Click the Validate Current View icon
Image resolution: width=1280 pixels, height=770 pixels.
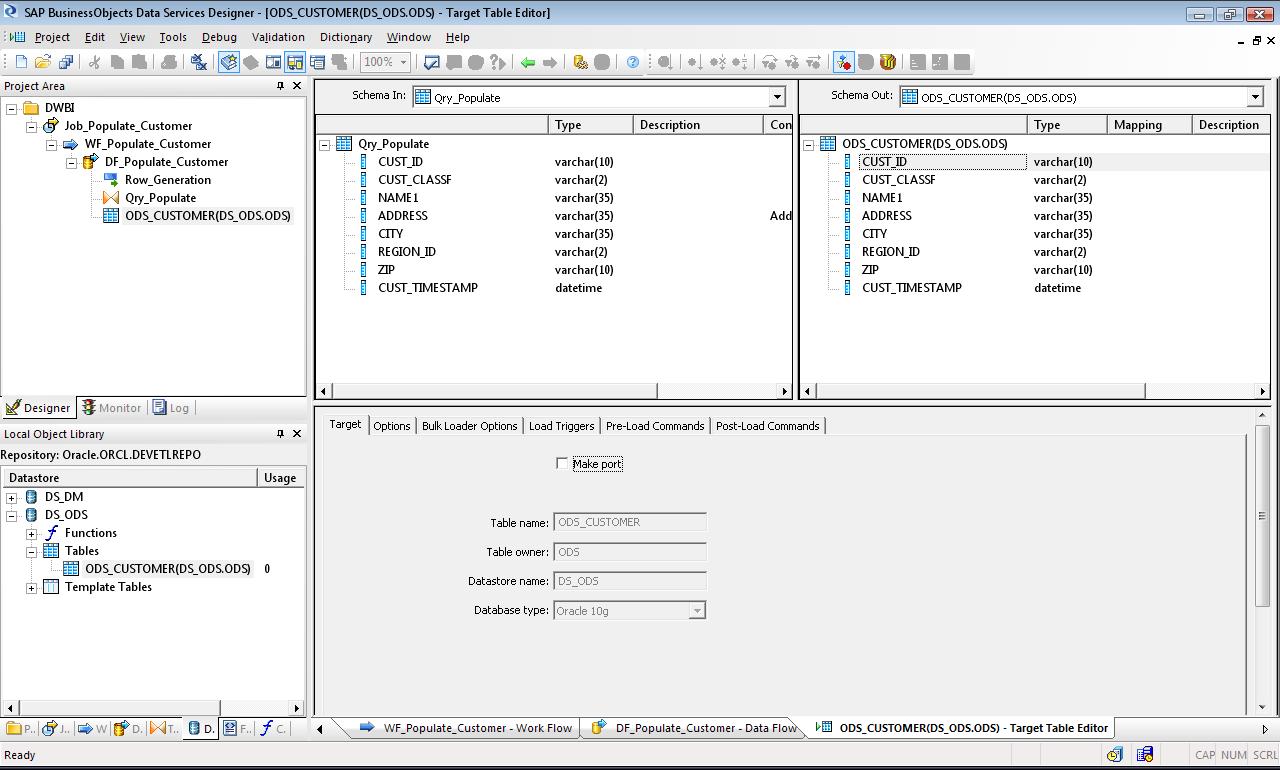tap(432, 62)
